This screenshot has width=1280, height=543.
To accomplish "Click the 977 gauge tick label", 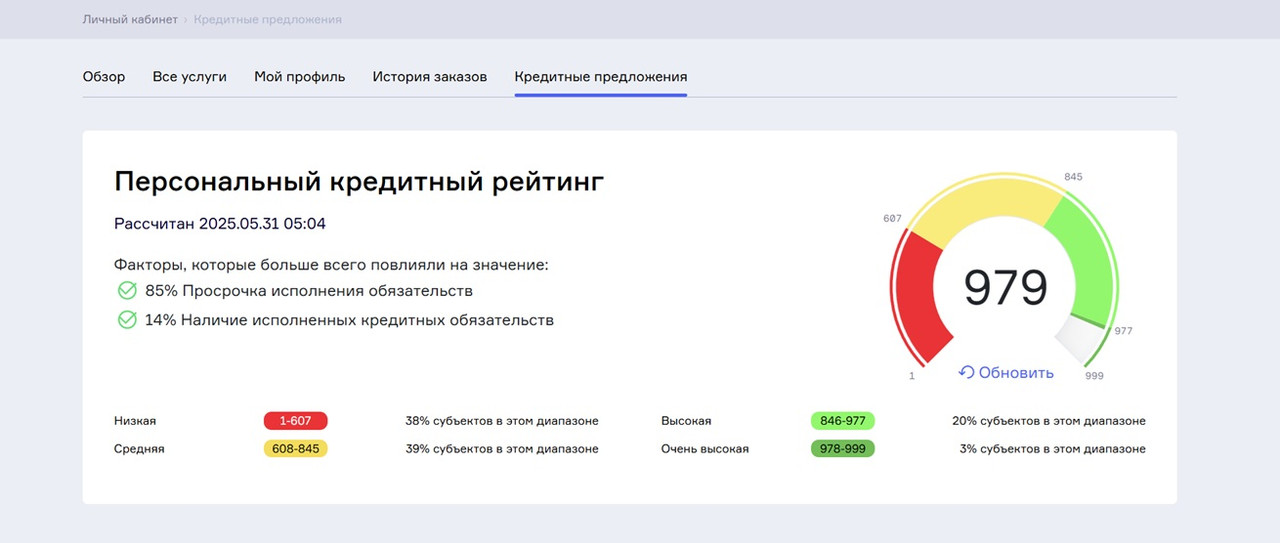I will (1124, 331).
